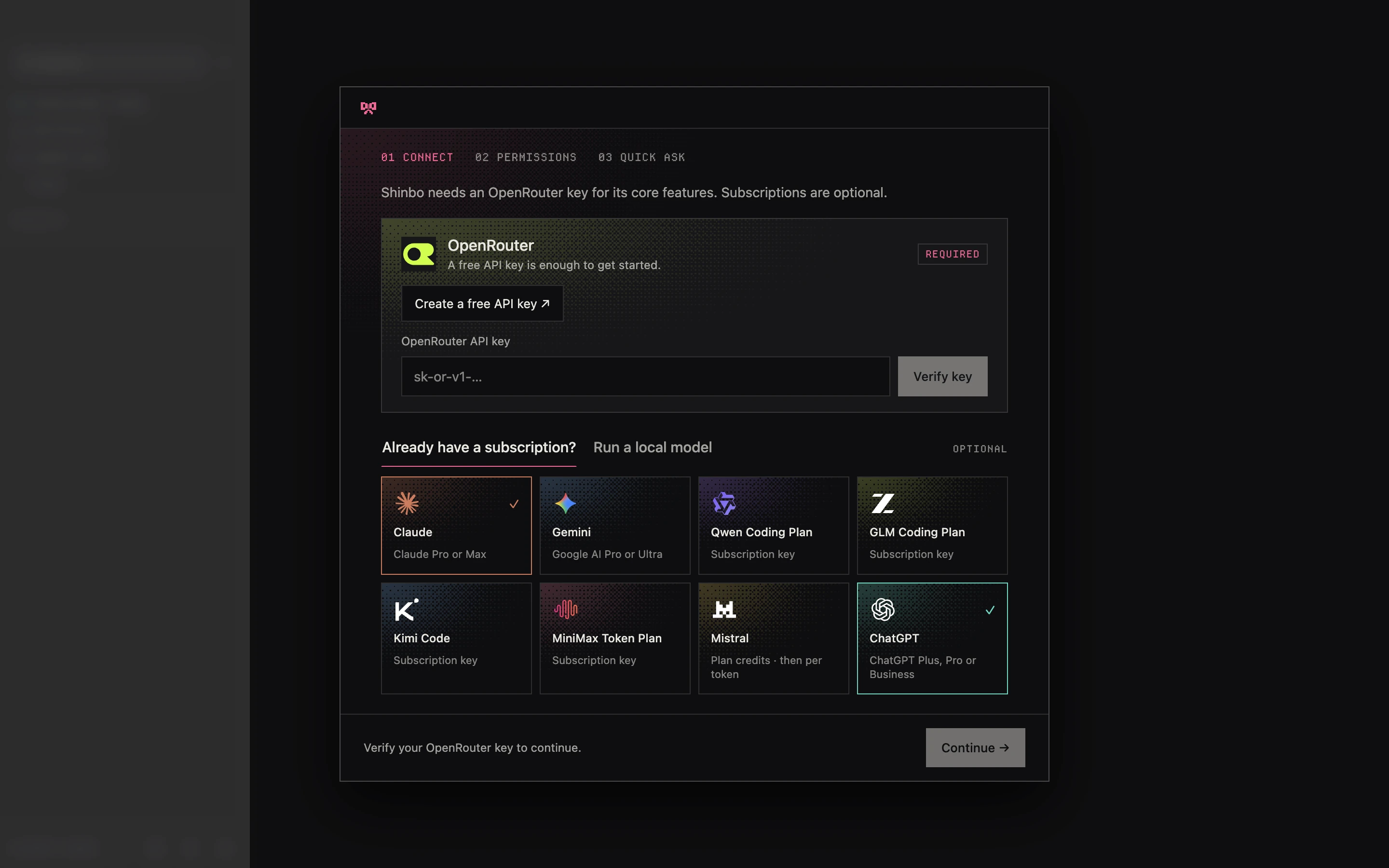Click the OpenRouter logo icon
Image resolution: width=1389 pixels, height=868 pixels.
click(x=419, y=254)
